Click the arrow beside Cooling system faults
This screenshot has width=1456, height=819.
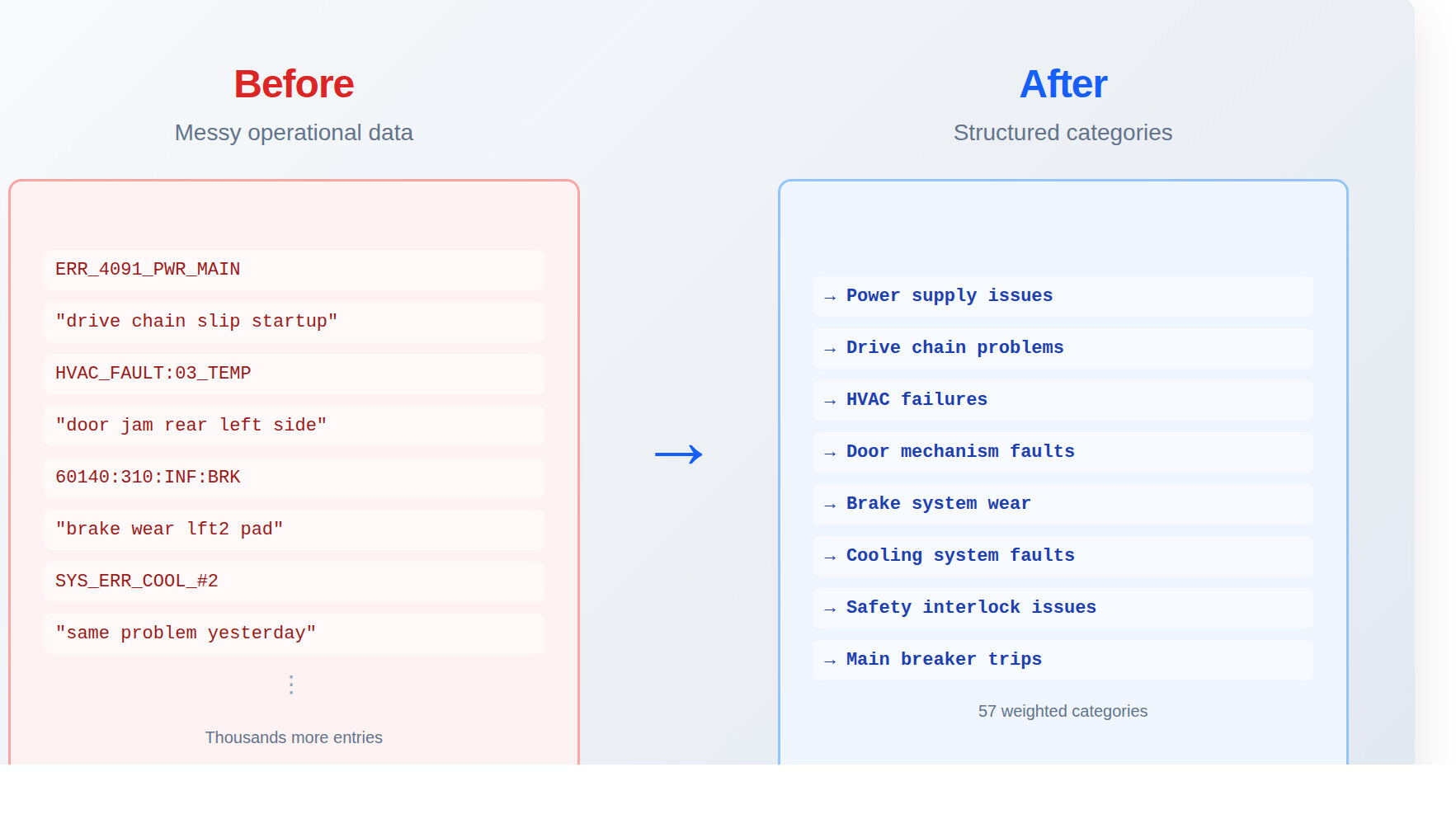(830, 557)
